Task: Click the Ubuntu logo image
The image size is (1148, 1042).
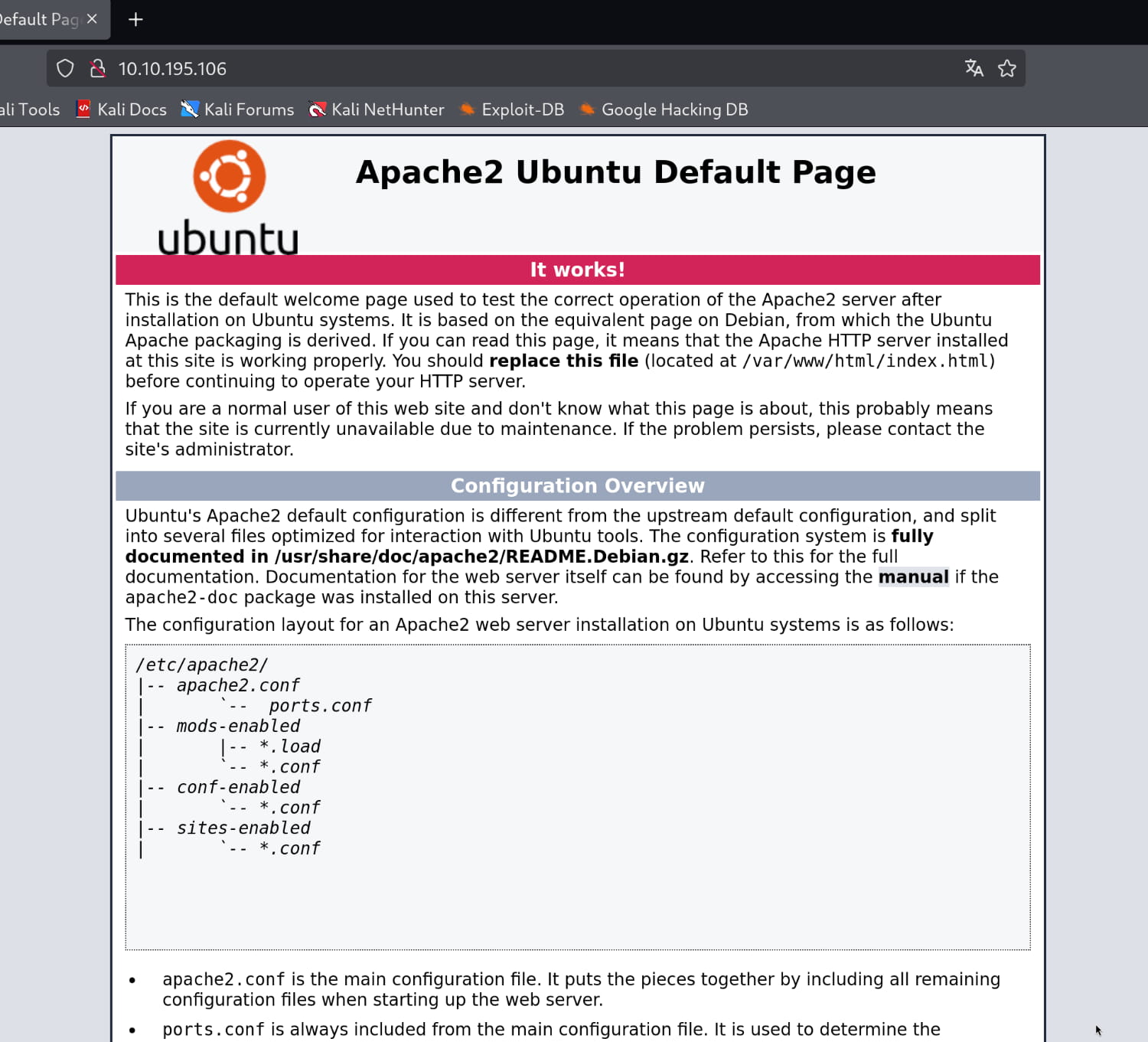Action: coord(228,197)
